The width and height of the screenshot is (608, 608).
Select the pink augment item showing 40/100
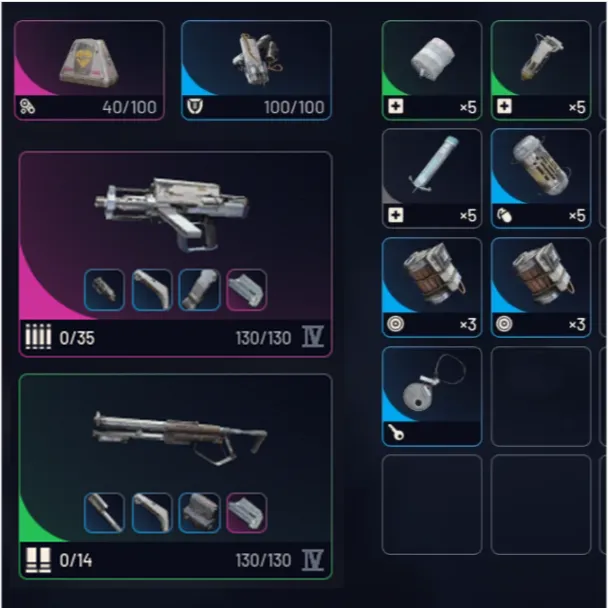tap(89, 70)
